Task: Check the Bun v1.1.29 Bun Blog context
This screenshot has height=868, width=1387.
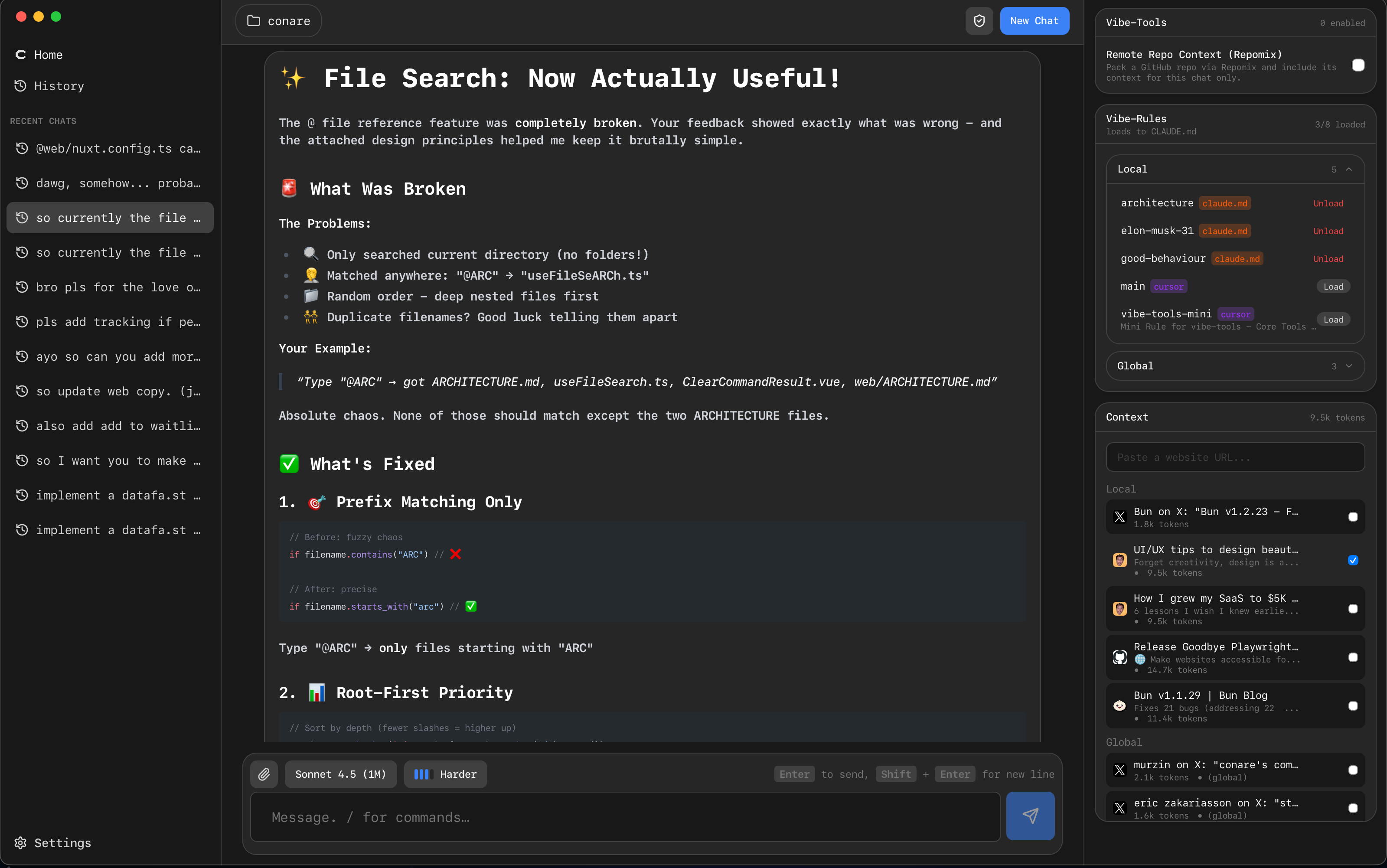Action: tap(1353, 706)
